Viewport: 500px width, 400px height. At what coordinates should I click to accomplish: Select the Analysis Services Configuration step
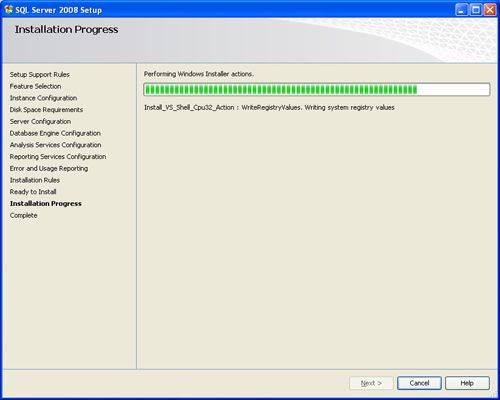pyautogui.click(x=55, y=145)
